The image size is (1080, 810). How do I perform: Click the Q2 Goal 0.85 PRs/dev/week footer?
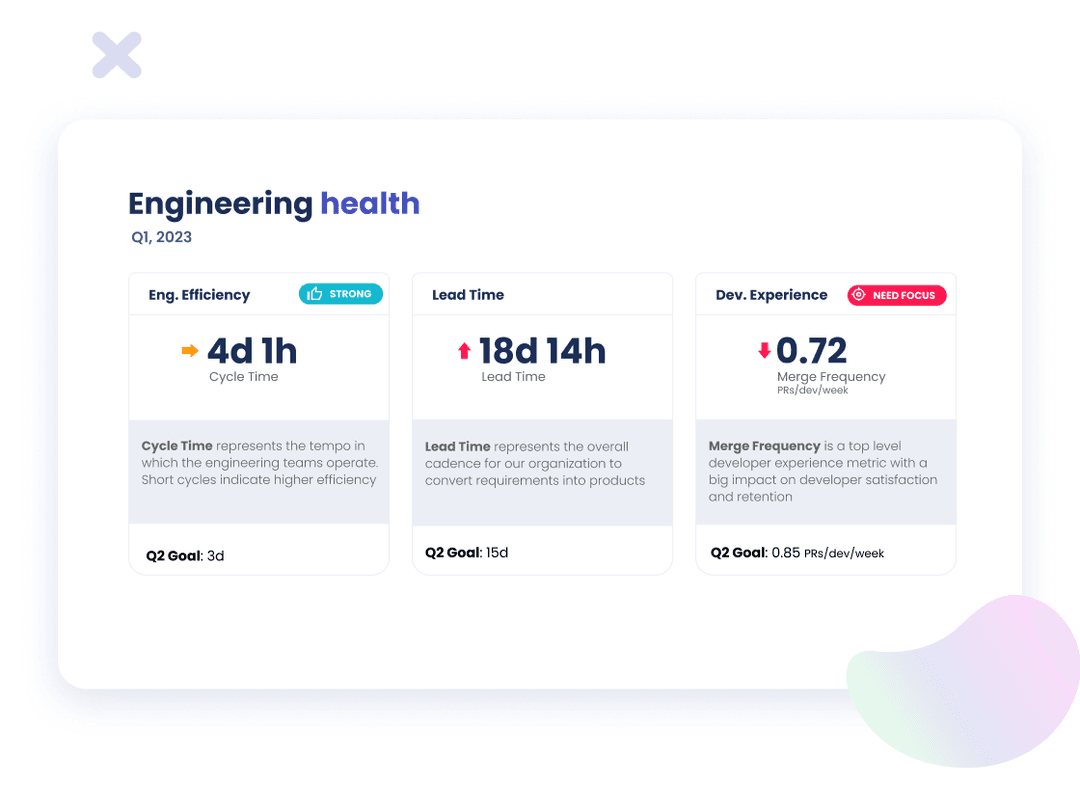coord(797,552)
